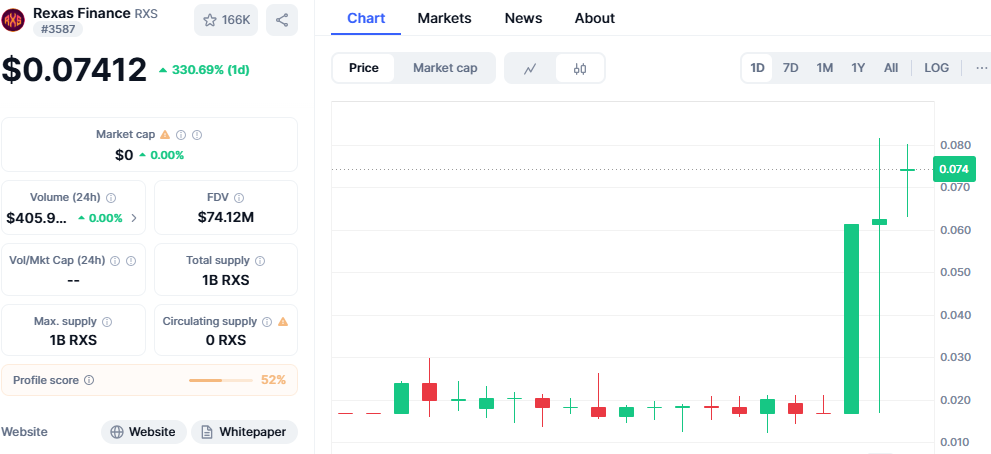The width and height of the screenshot is (991, 454).
Task: Open the Chart tab
Action: pos(366,18)
